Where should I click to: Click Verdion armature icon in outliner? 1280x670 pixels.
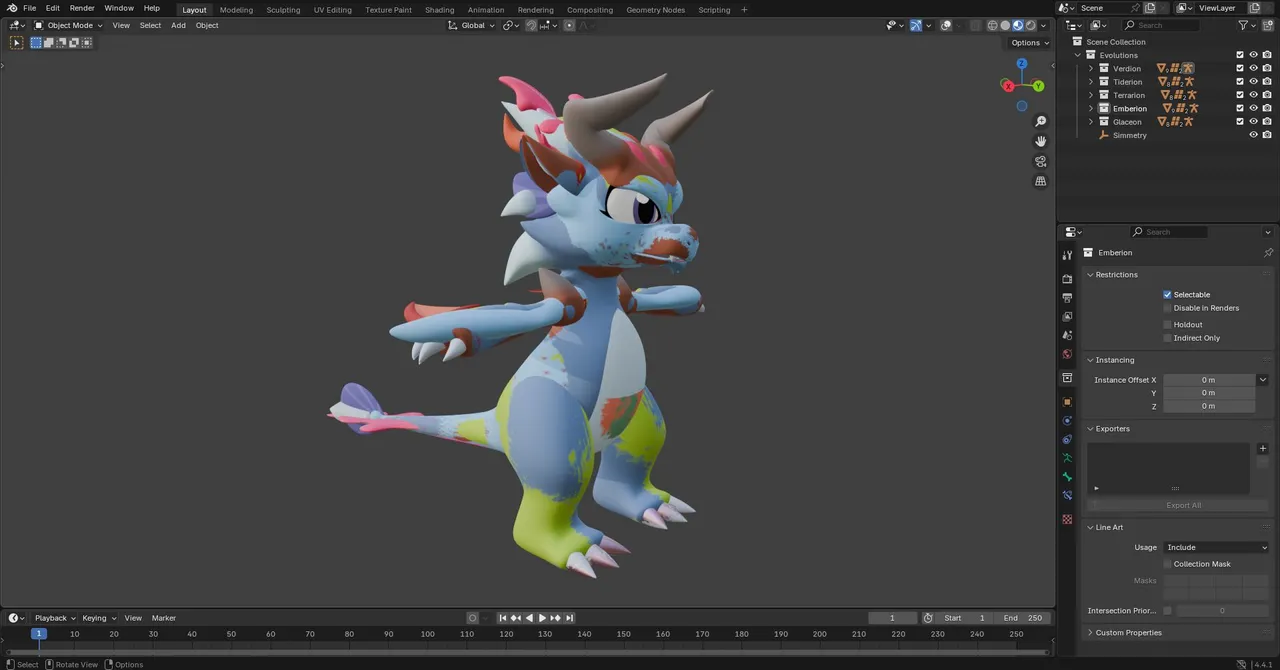pyautogui.click(x=1188, y=68)
